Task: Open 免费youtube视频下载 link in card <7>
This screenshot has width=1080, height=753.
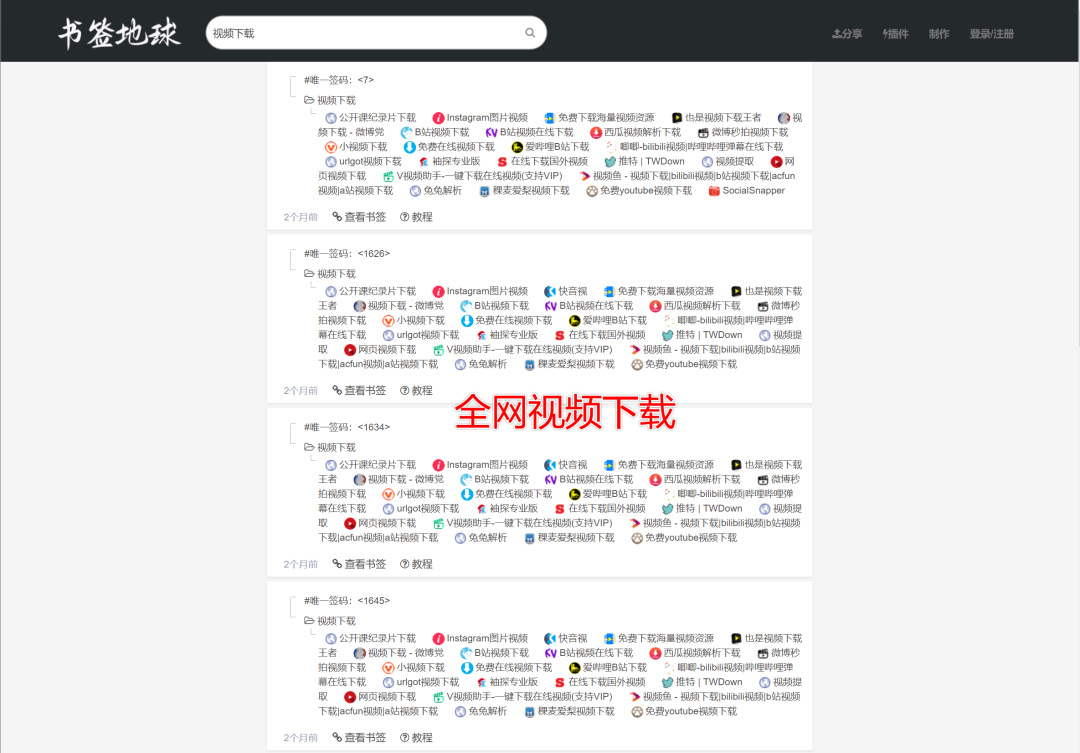Action: 645,191
